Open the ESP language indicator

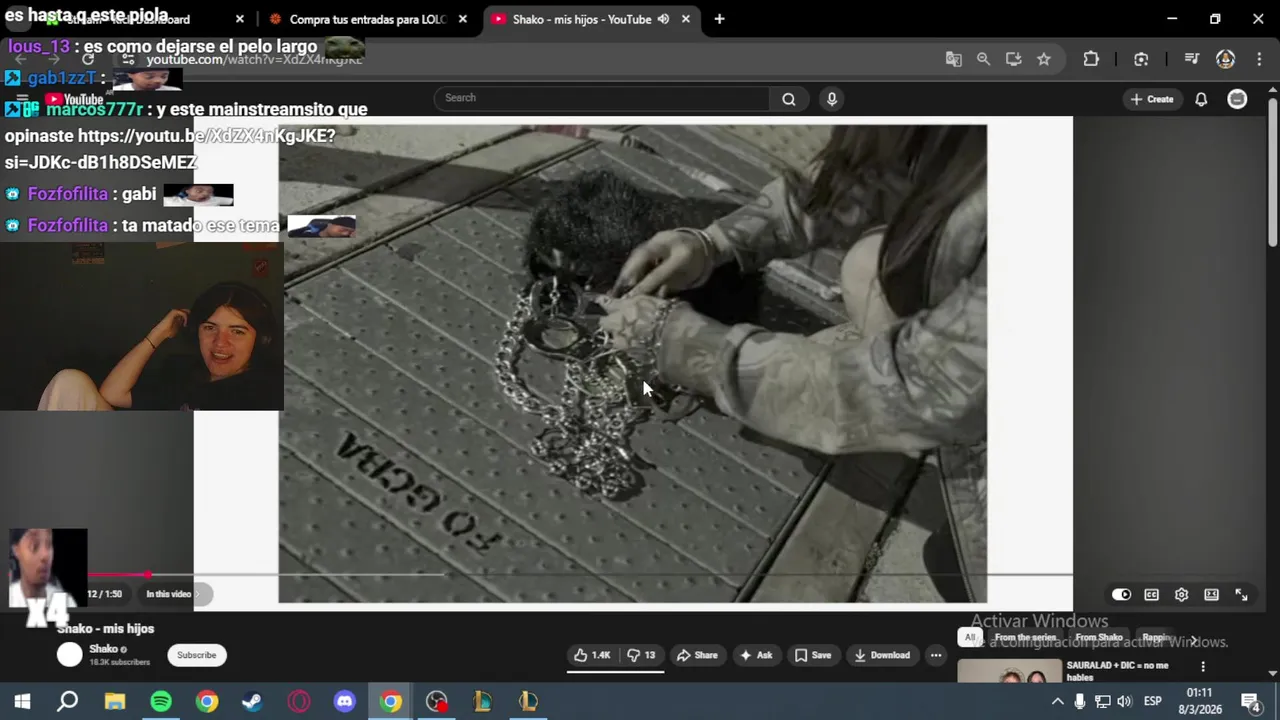pos(1152,701)
